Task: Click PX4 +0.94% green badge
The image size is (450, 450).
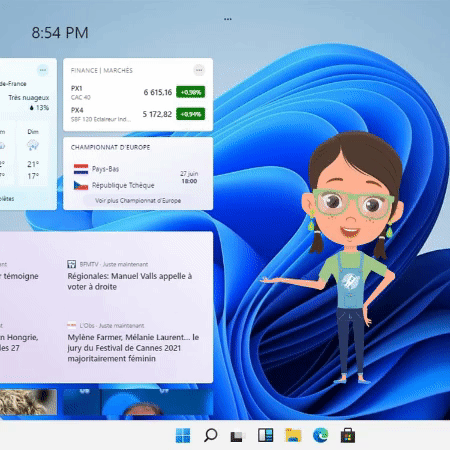Action: pyautogui.click(x=191, y=114)
